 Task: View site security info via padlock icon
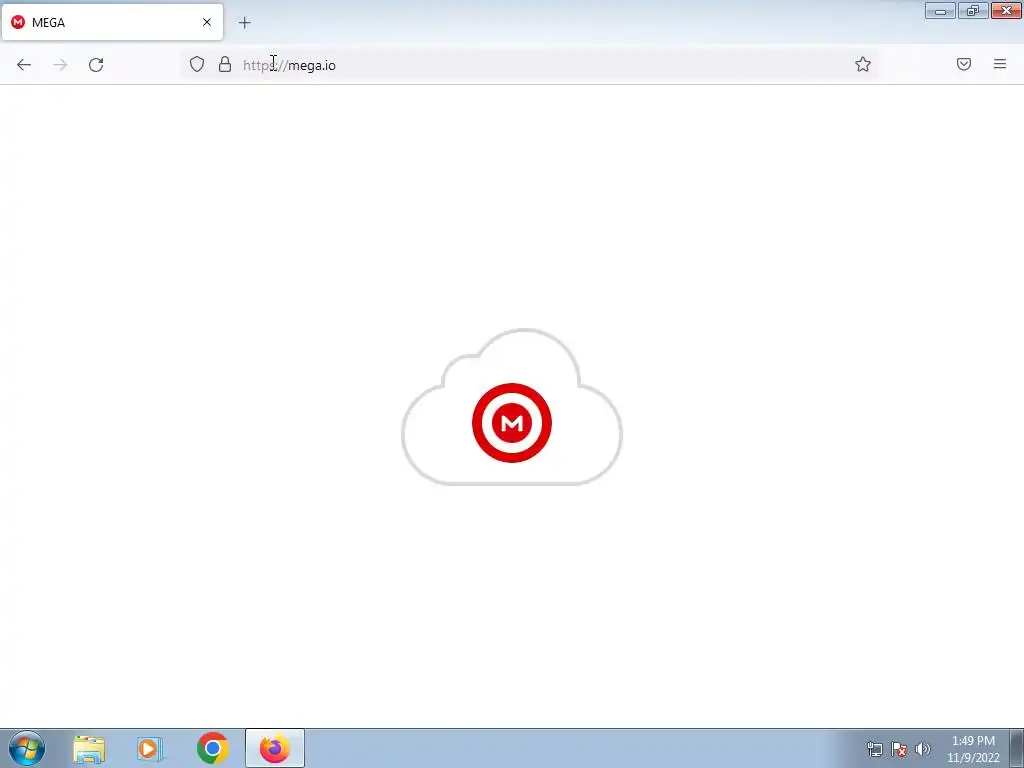coord(225,64)
